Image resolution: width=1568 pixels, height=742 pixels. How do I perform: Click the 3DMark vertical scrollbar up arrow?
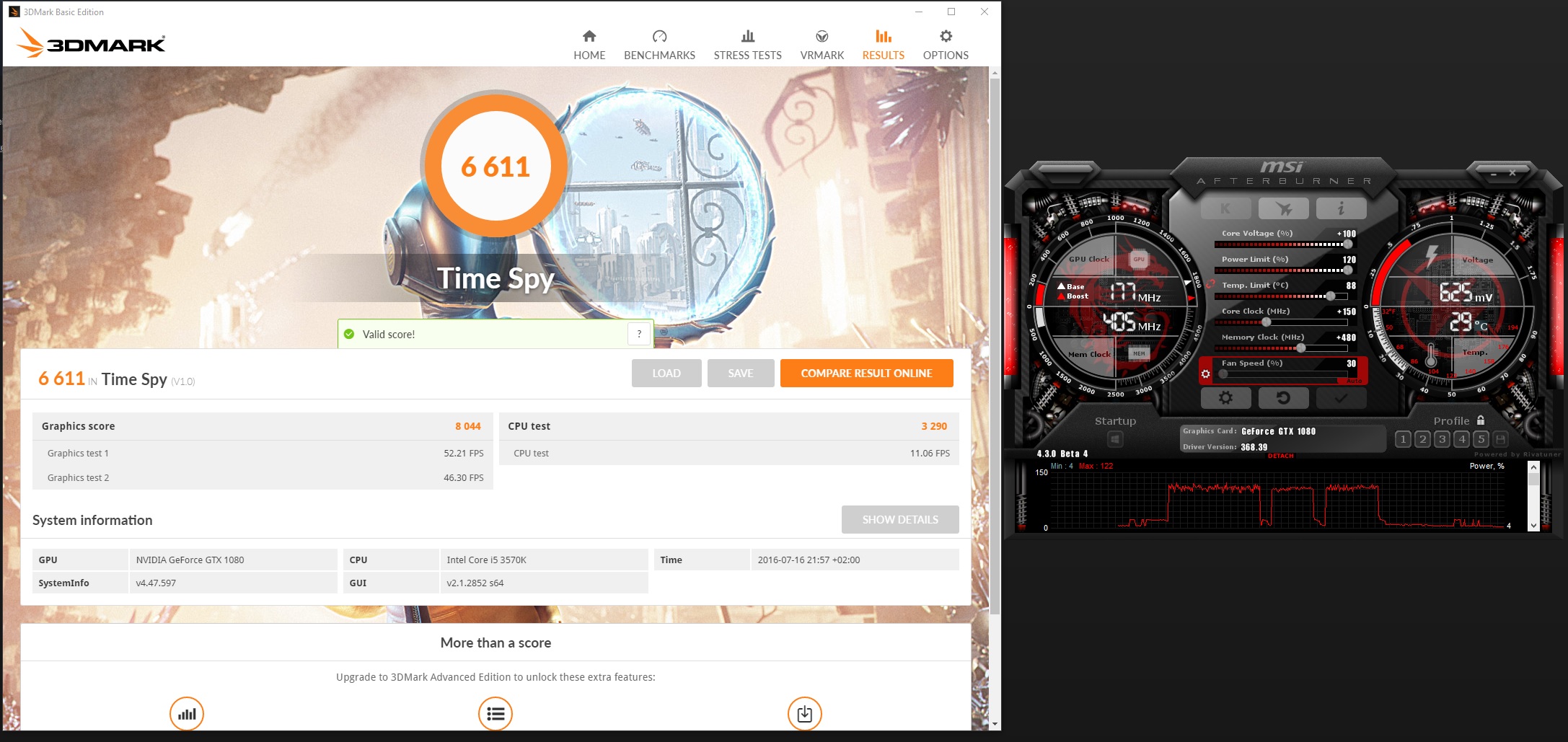995,73
